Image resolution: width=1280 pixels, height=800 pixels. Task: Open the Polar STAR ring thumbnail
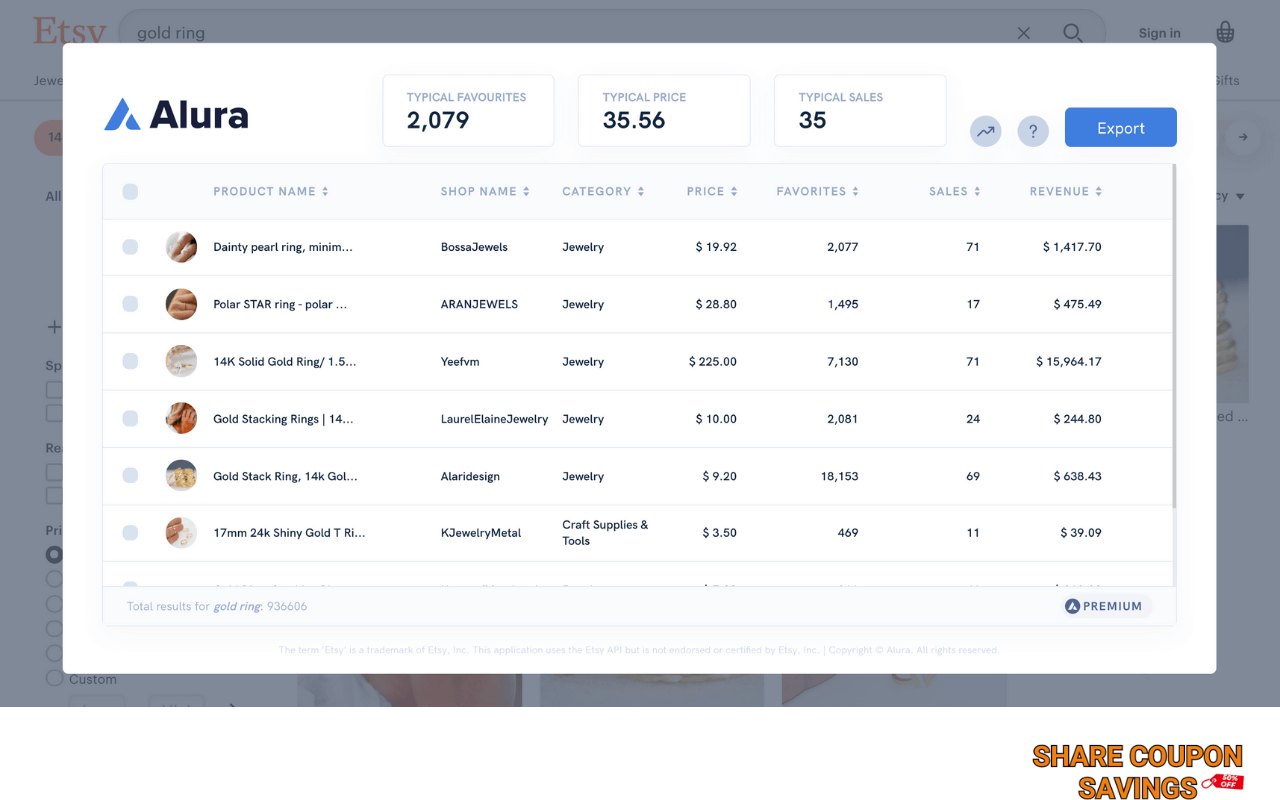pos(181,304)
